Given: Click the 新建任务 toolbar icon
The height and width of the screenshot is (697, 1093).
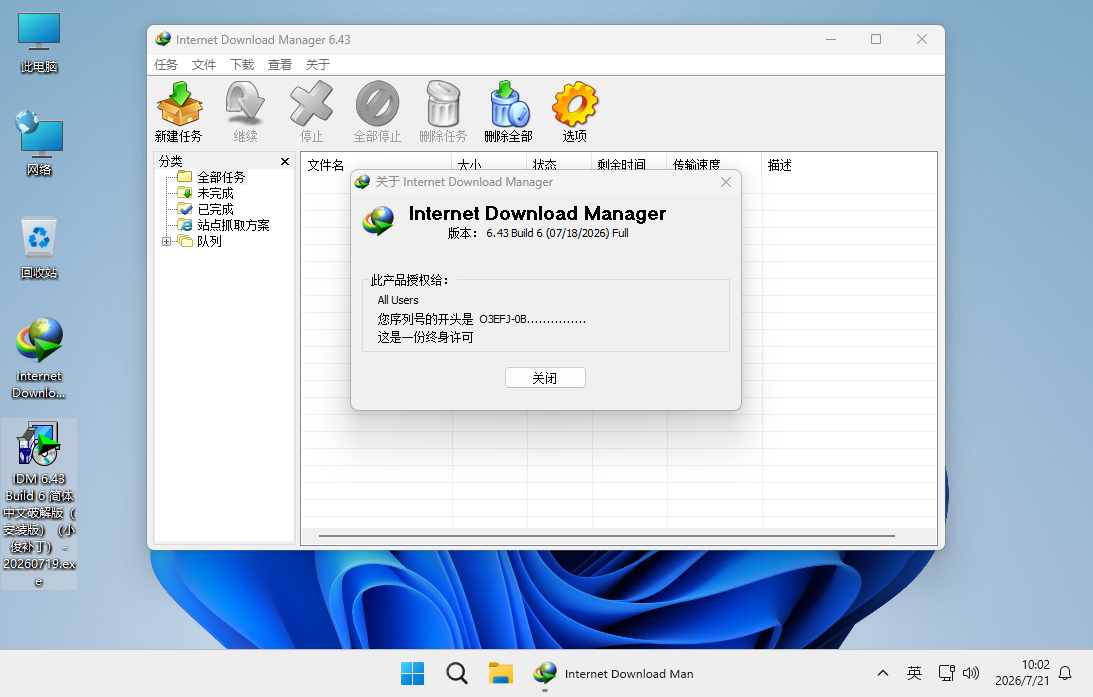Looking at the screenshot, I should (x=179, y=112).
